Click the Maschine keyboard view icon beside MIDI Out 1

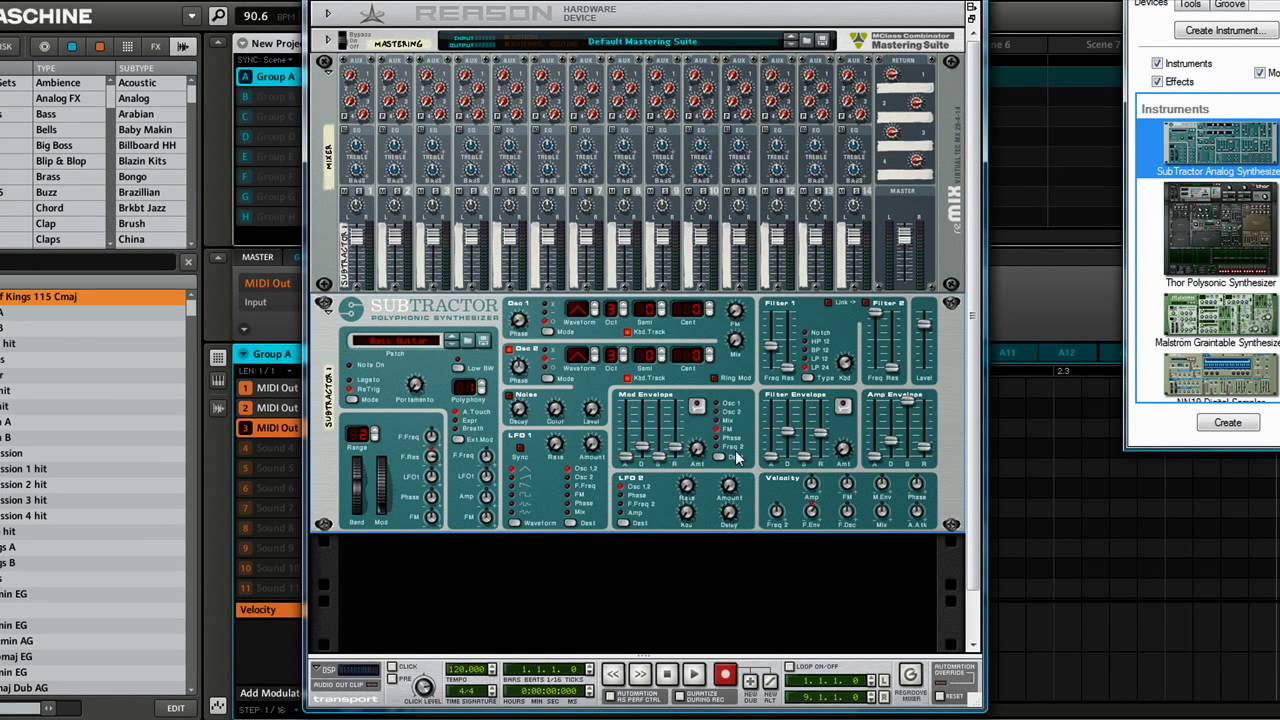pos(218,381)
